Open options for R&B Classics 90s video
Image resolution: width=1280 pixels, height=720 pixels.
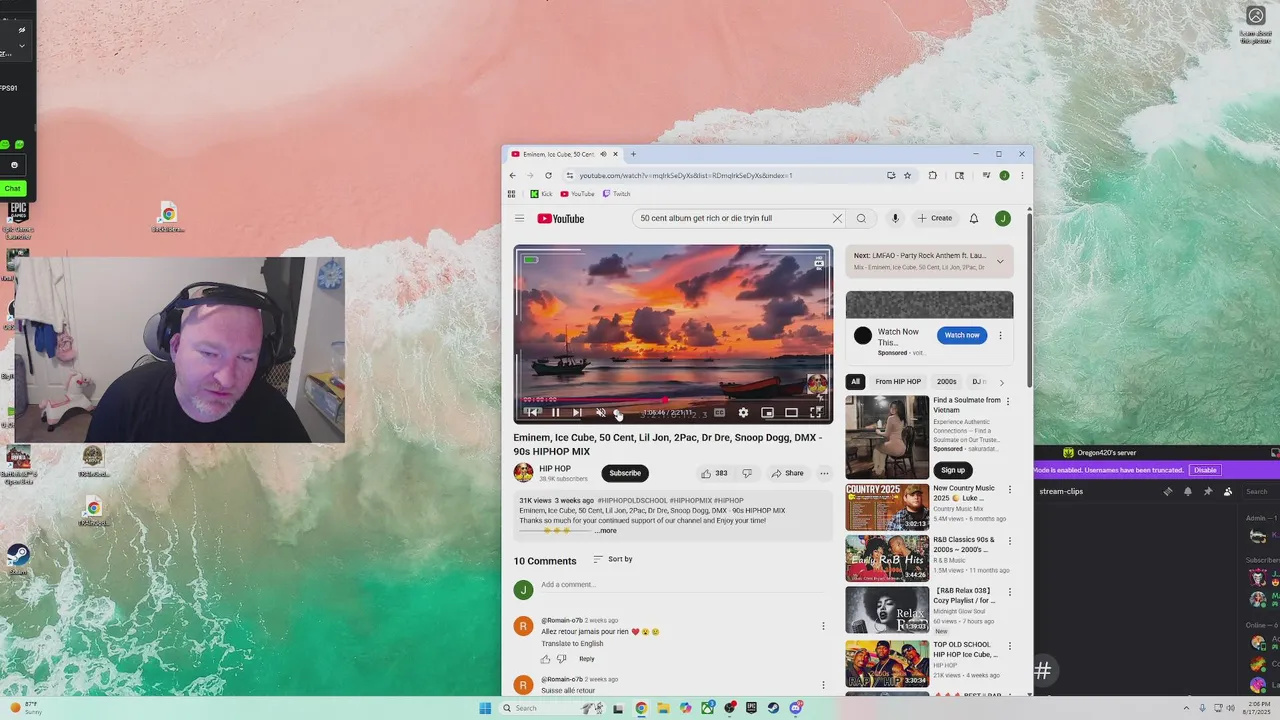(1009, 541)
